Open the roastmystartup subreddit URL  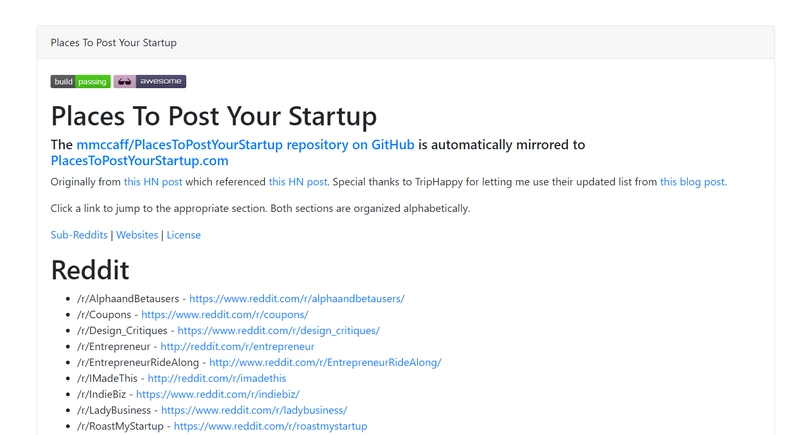tap(270, 426)
